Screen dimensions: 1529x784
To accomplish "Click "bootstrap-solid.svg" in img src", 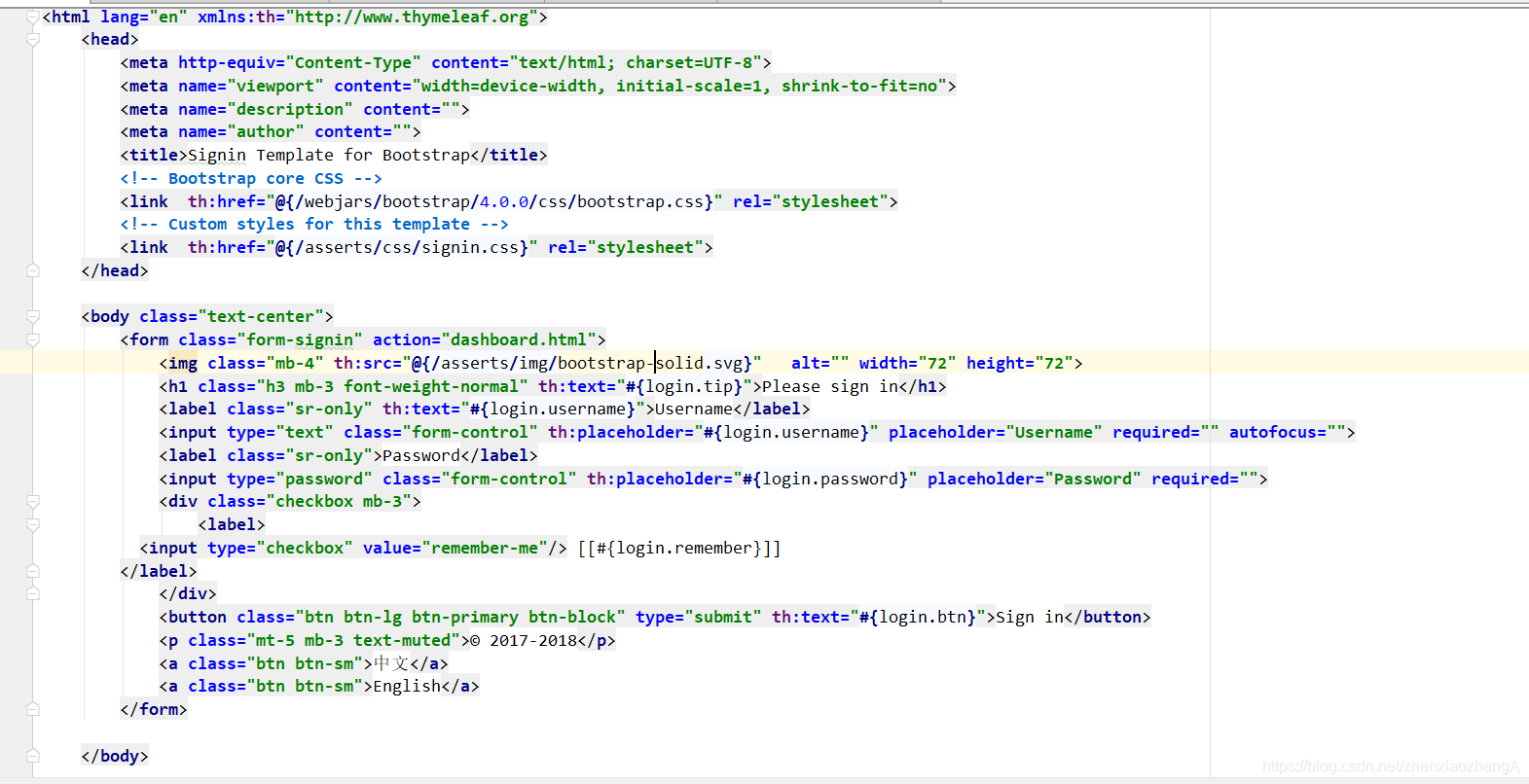I will pyautogui.click(x=650, y=363).
